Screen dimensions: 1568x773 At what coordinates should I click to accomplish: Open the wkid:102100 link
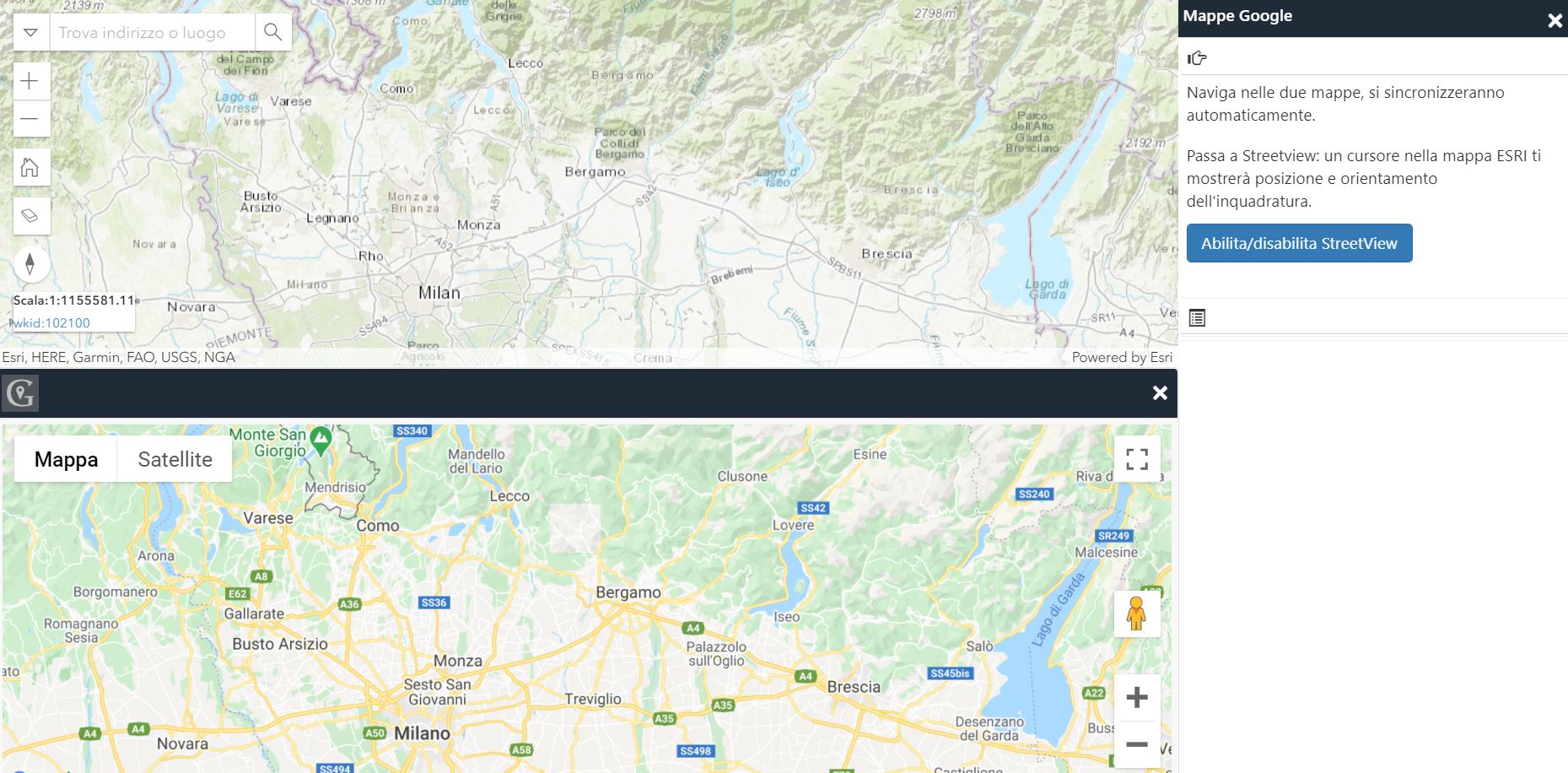tap(51, 322)
